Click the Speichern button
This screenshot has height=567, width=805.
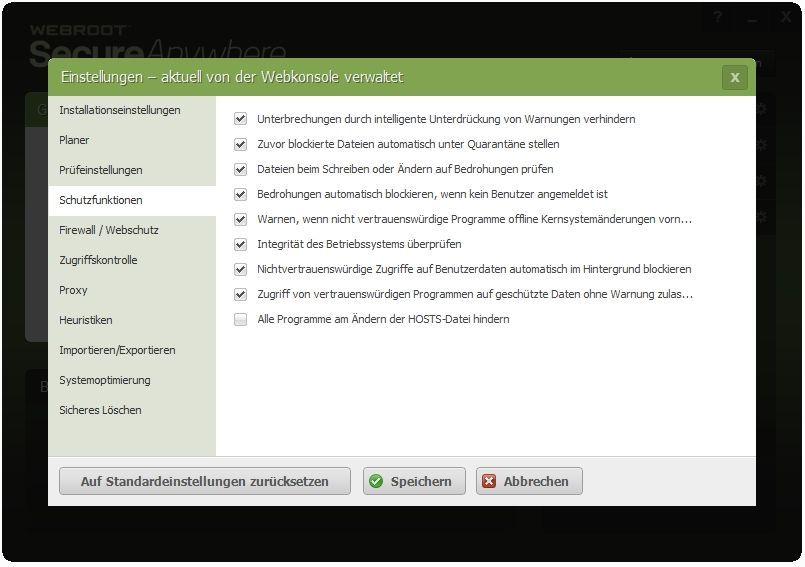tap(413, 481)
